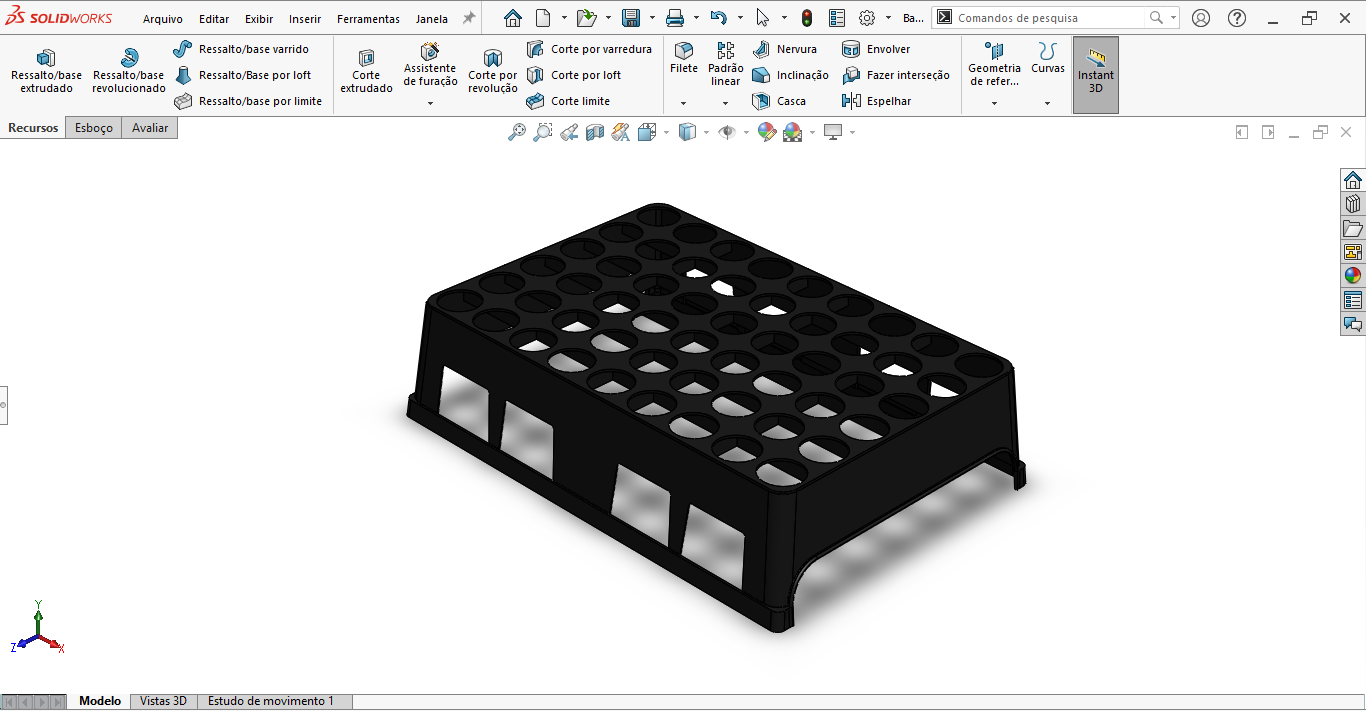
Task: Click the Casca tool
Action: 779,101
